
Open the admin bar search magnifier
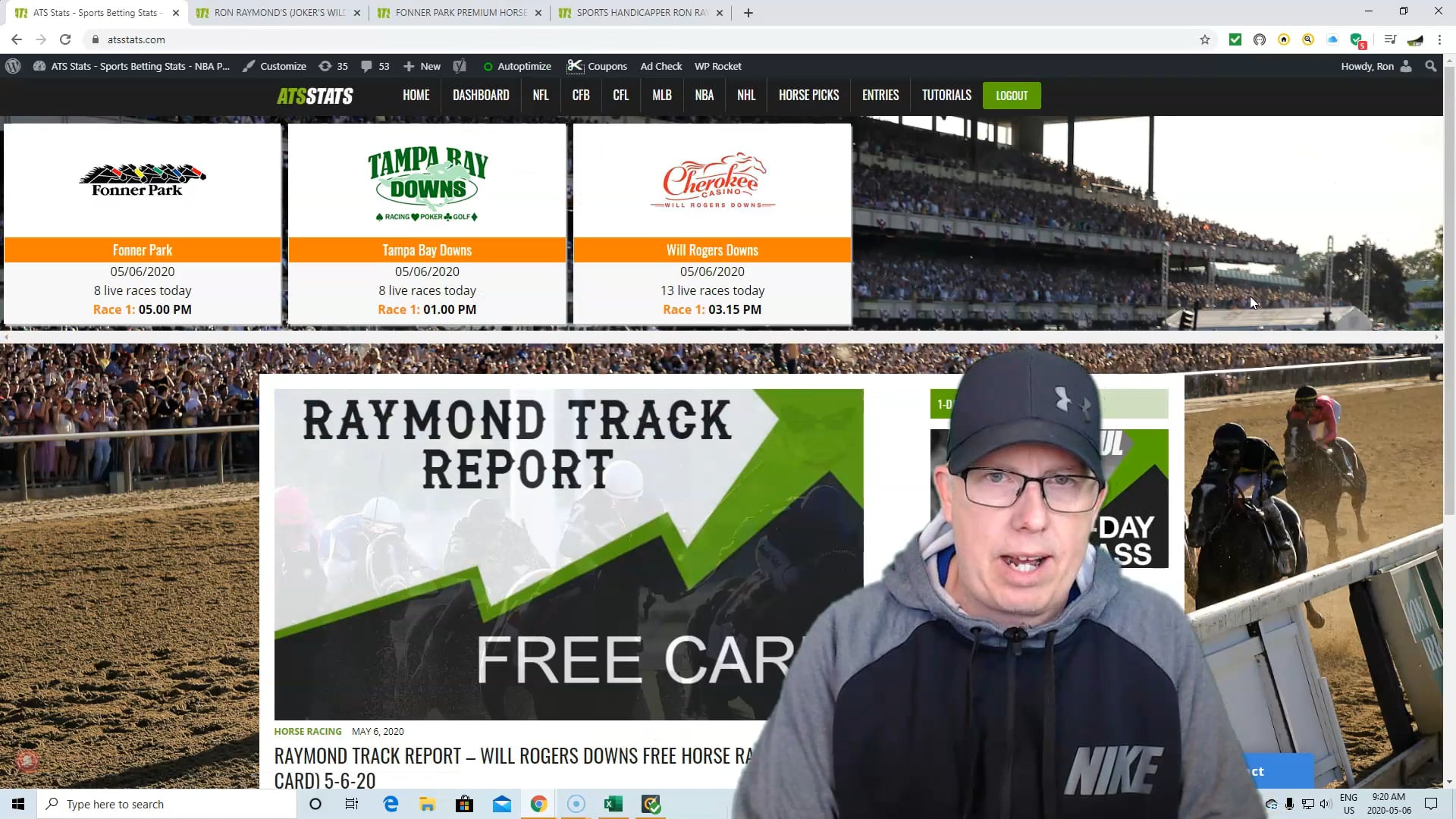[1431, 66]
